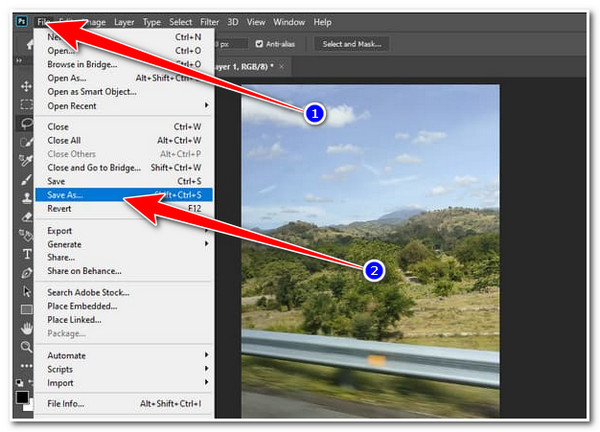Image resolution: width=600 pixels, height=432 pixels.
Task: Select the Lasso tool
Action: point(26,123)
